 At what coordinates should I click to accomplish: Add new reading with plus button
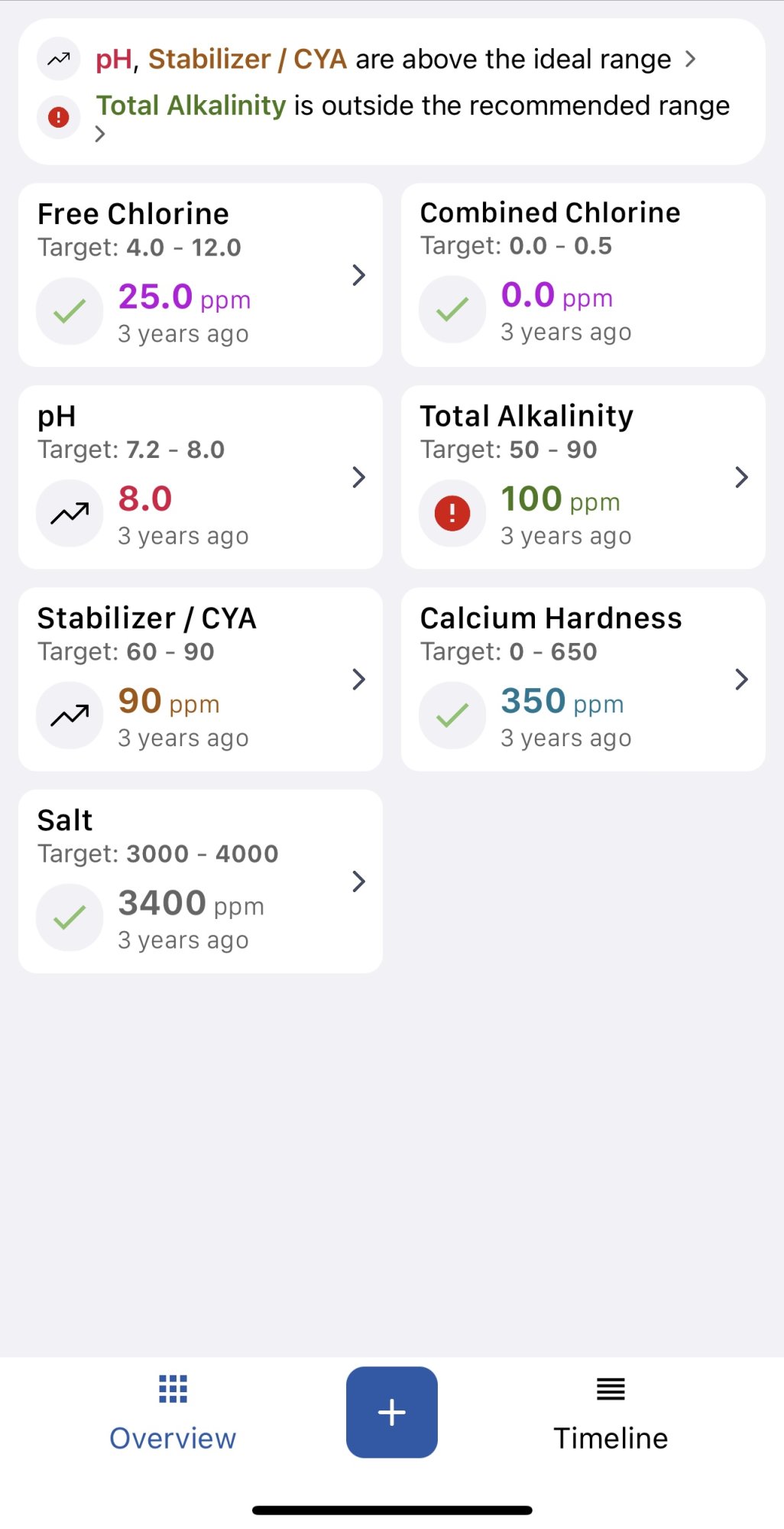click(x=392, y=1412)
